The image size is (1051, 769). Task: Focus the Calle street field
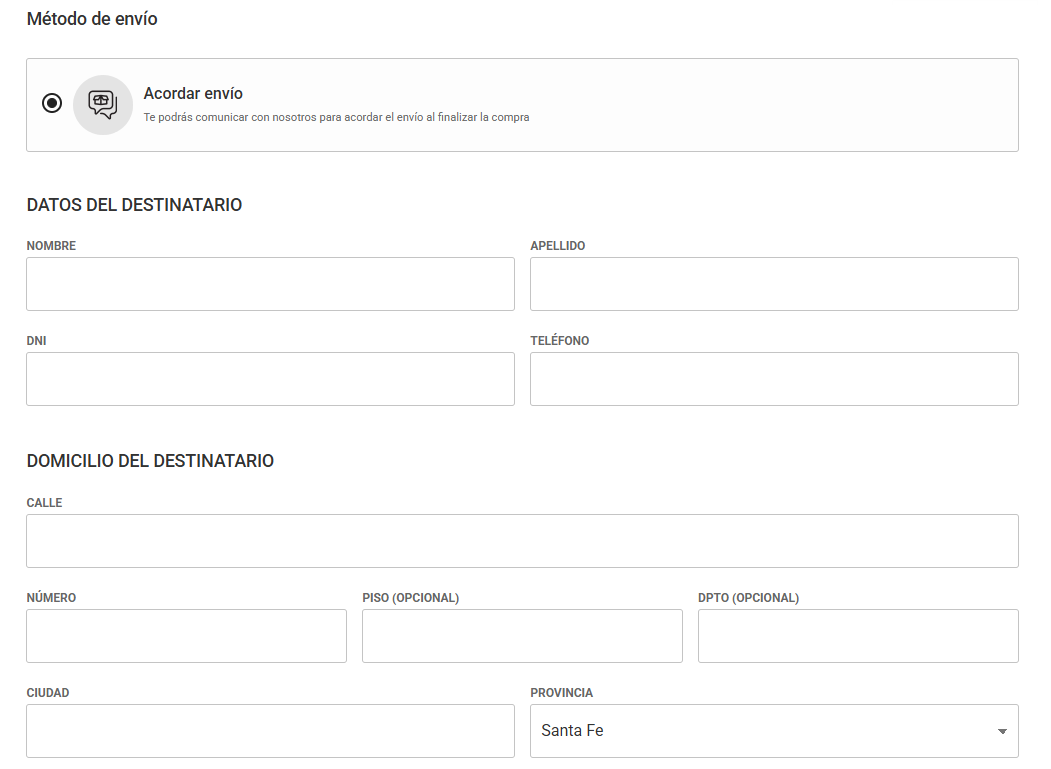point(522,541)
